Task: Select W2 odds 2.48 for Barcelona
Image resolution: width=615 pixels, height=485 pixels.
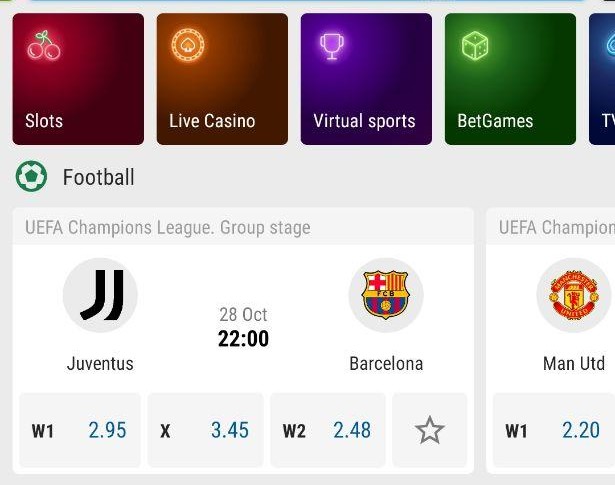Action: click(x=328, y=430)
